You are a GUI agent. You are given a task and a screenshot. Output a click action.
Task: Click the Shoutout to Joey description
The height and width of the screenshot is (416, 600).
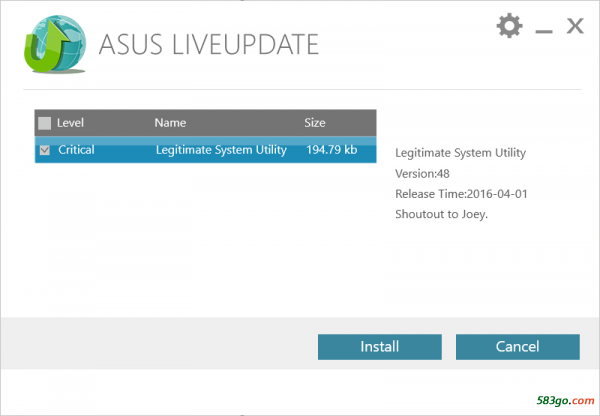443,213
